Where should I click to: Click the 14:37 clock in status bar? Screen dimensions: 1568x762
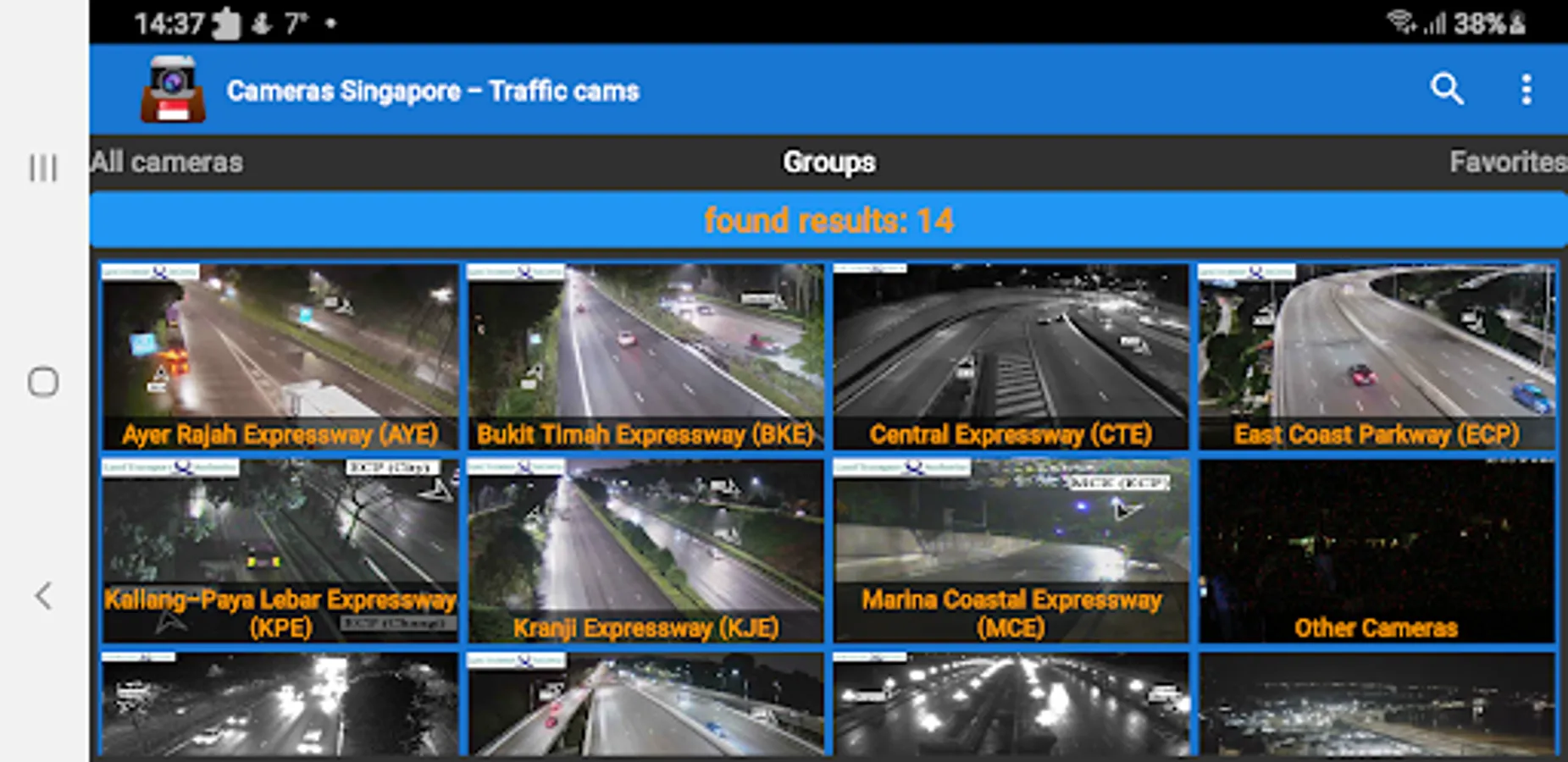169,23
